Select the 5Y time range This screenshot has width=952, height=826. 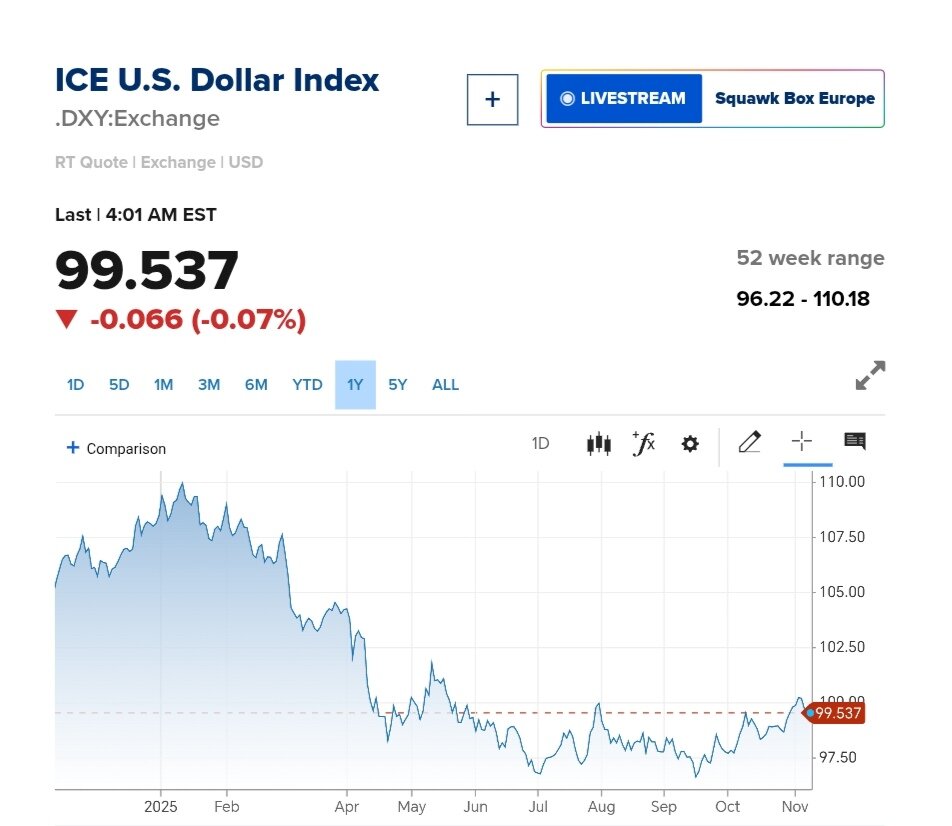(x=397, y=385)
